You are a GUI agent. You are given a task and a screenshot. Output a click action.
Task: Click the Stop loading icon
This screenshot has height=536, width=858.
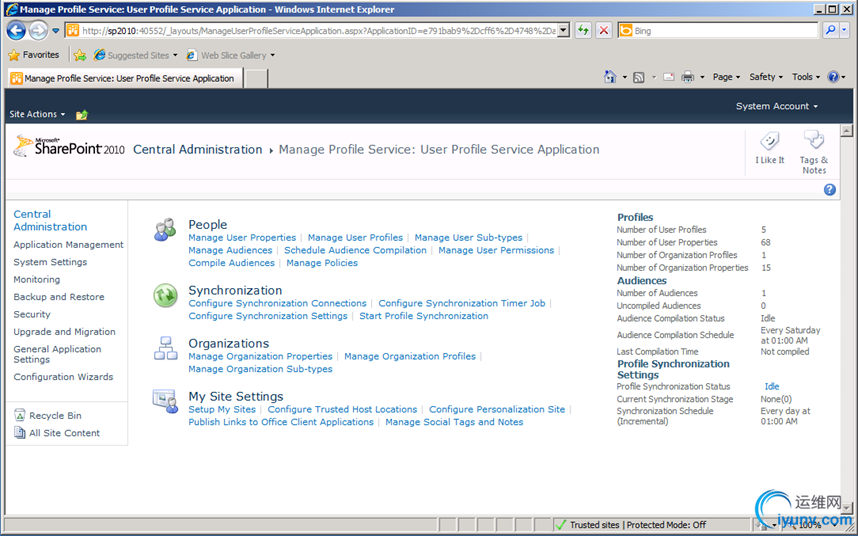click(604, 31)
